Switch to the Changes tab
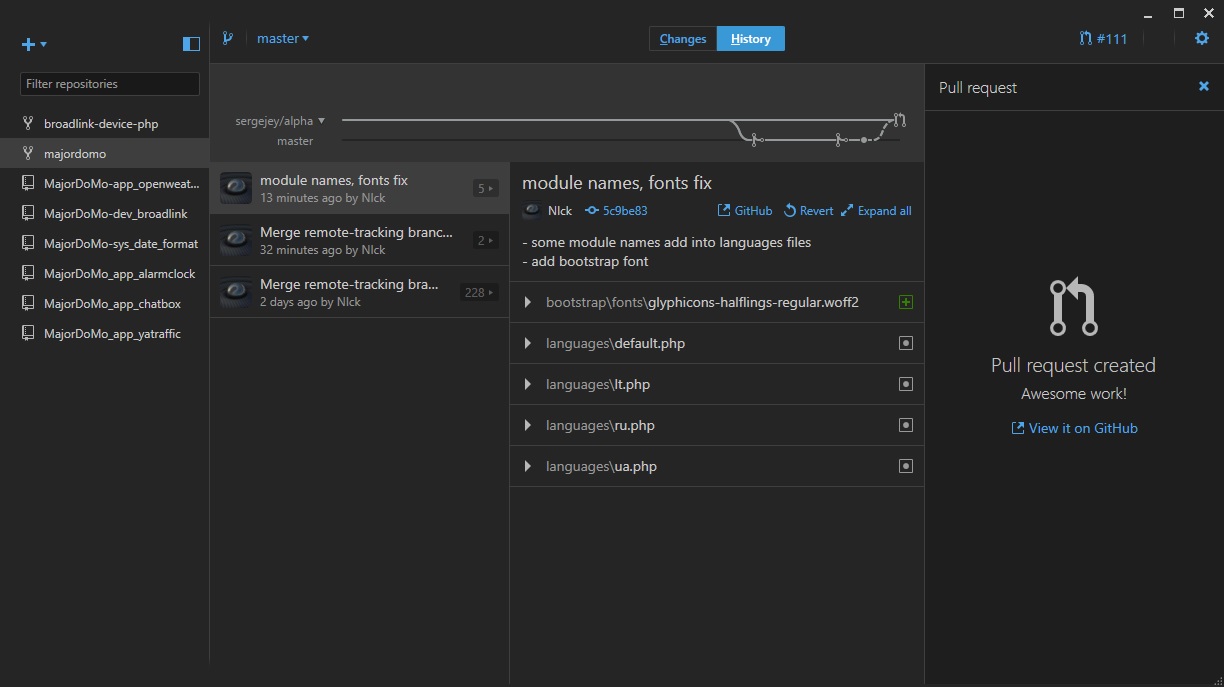This screenshot has height=687, width=1224. click(x=683, y=39)
